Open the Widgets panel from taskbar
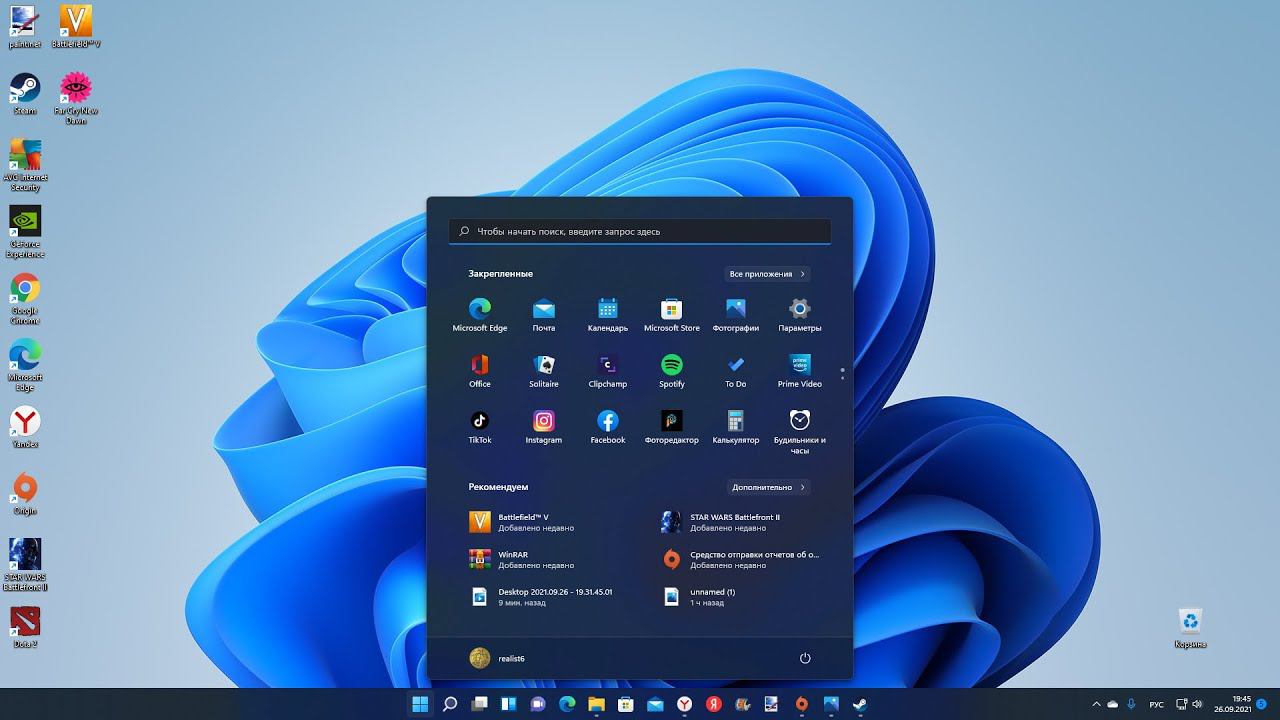The image size is (1280, 720). tap(508, 704)
